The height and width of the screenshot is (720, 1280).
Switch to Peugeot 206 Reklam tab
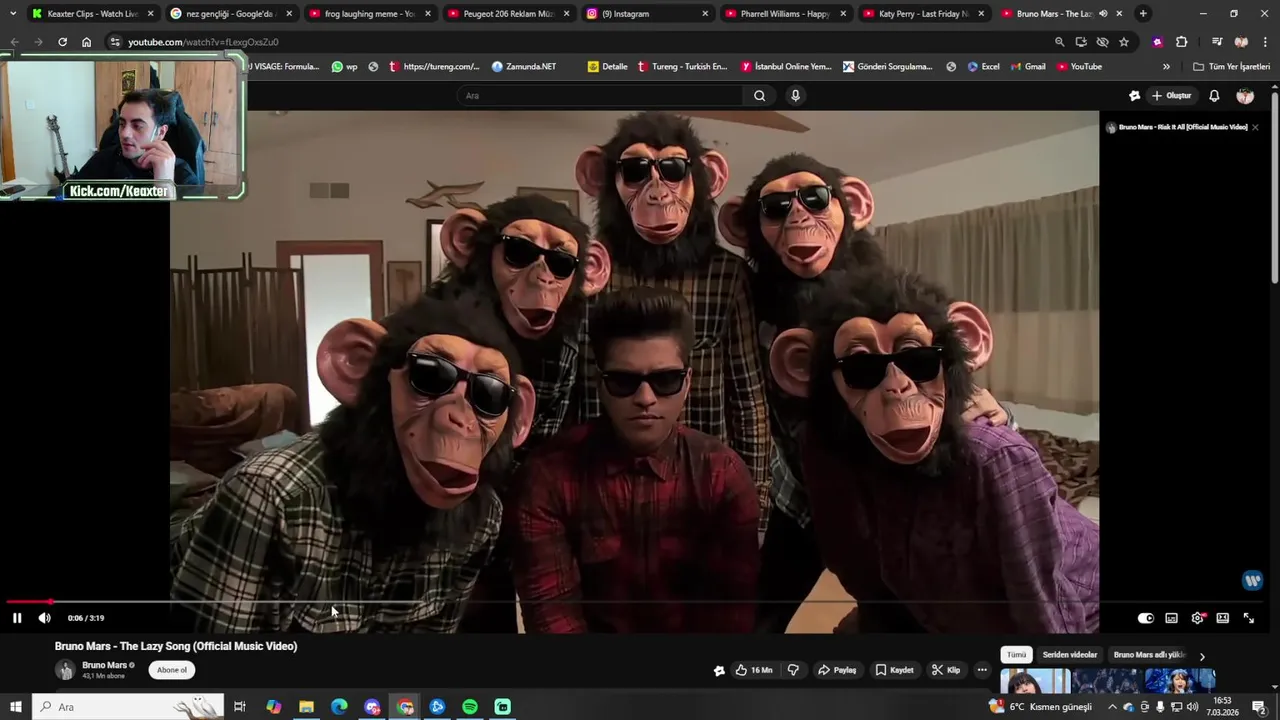click(508, 14)
